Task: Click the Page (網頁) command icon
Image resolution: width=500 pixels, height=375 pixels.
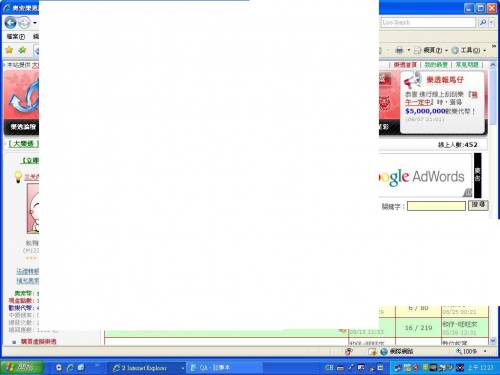Action: point(418,50)
